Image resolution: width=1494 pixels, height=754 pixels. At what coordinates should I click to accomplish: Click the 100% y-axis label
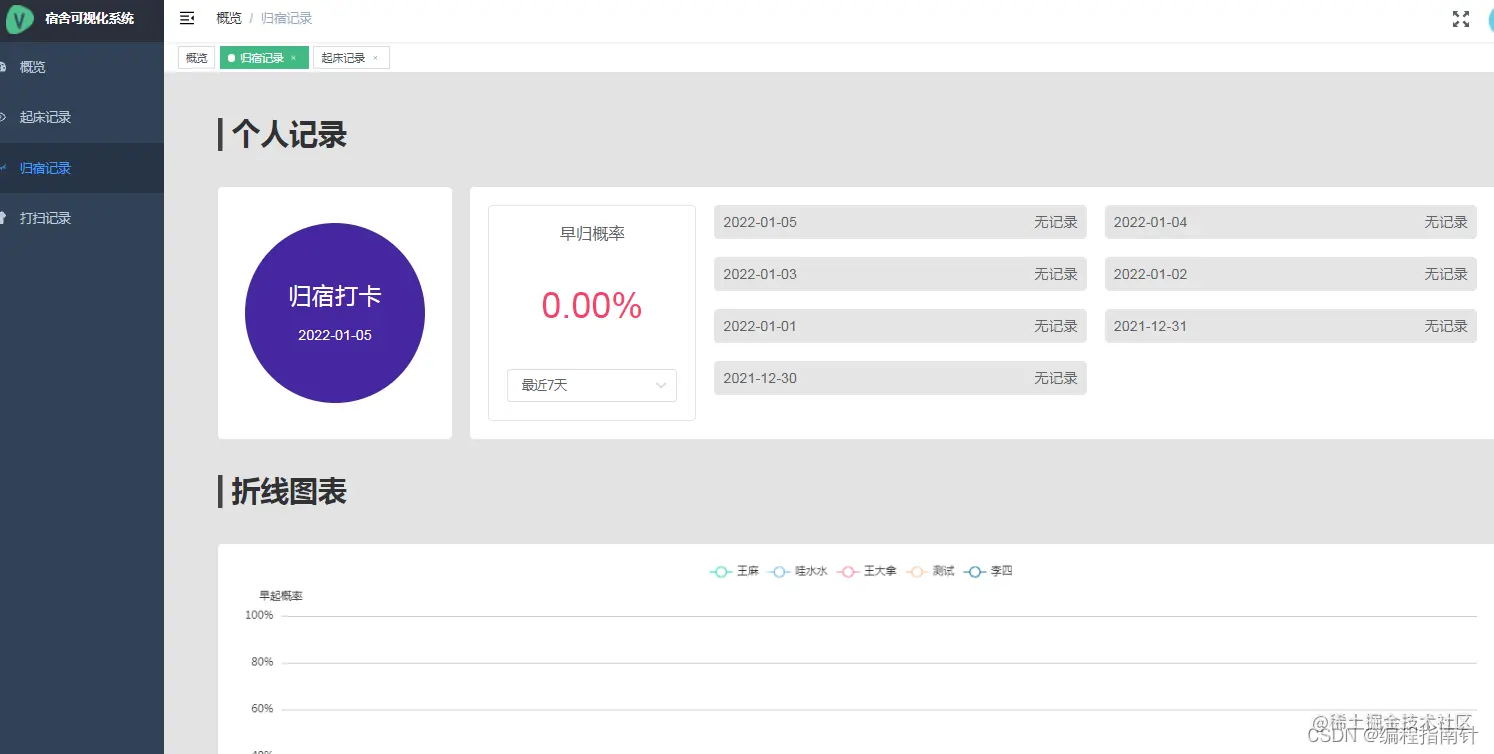pyautogui.click(x=259, y=615)
